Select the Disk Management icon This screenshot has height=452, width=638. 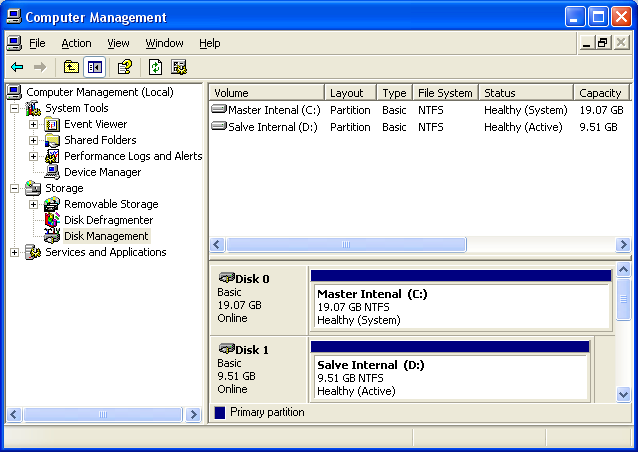click(x=52, y=236)
